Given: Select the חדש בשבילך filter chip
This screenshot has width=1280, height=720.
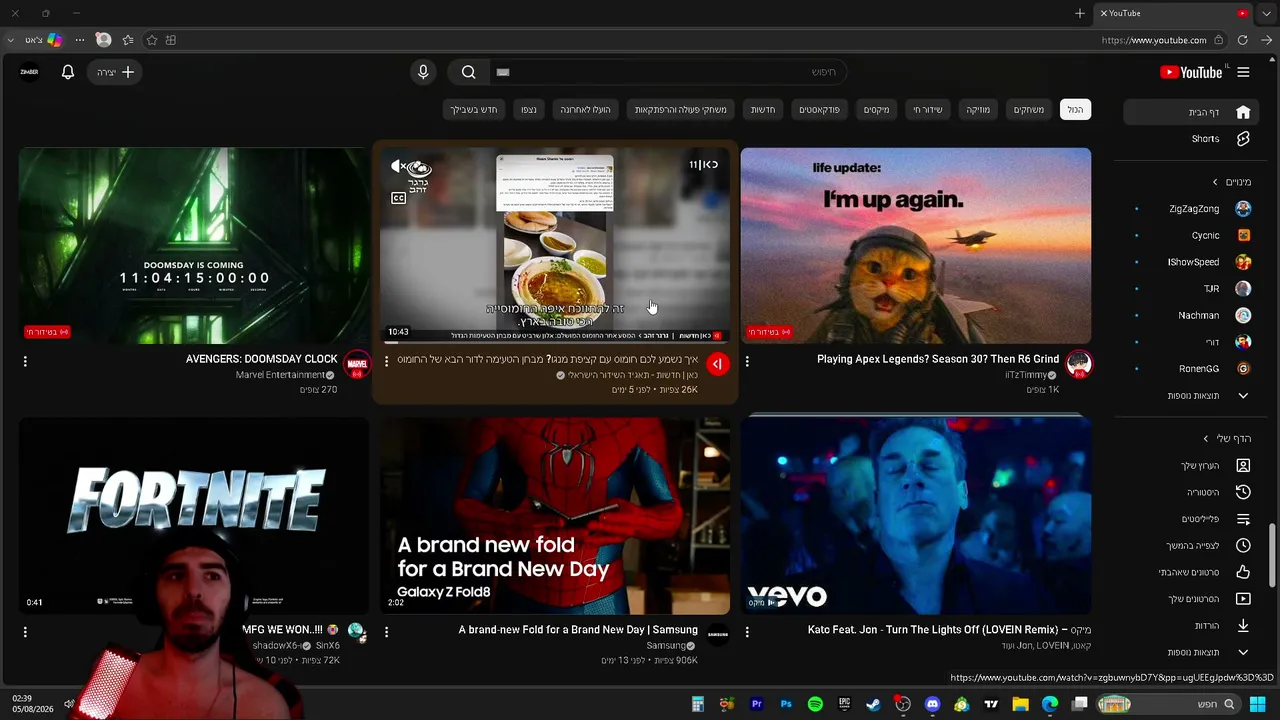Looking at the screenshot, I should point(473,110).
